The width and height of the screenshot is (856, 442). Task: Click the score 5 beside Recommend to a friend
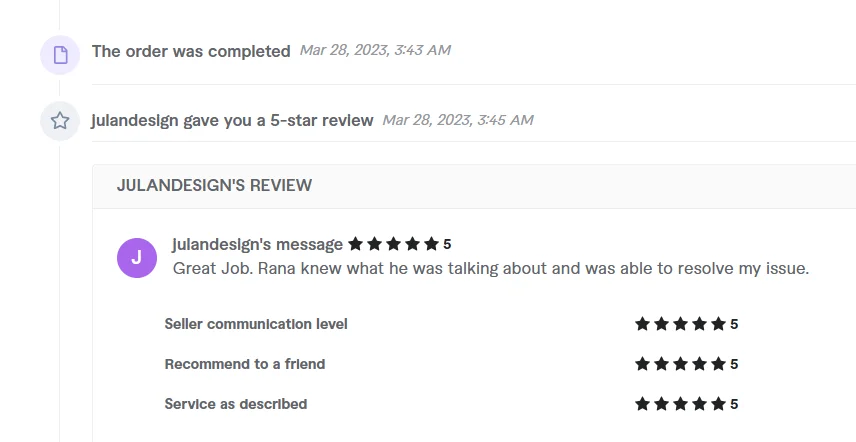(x=734, y=364)
